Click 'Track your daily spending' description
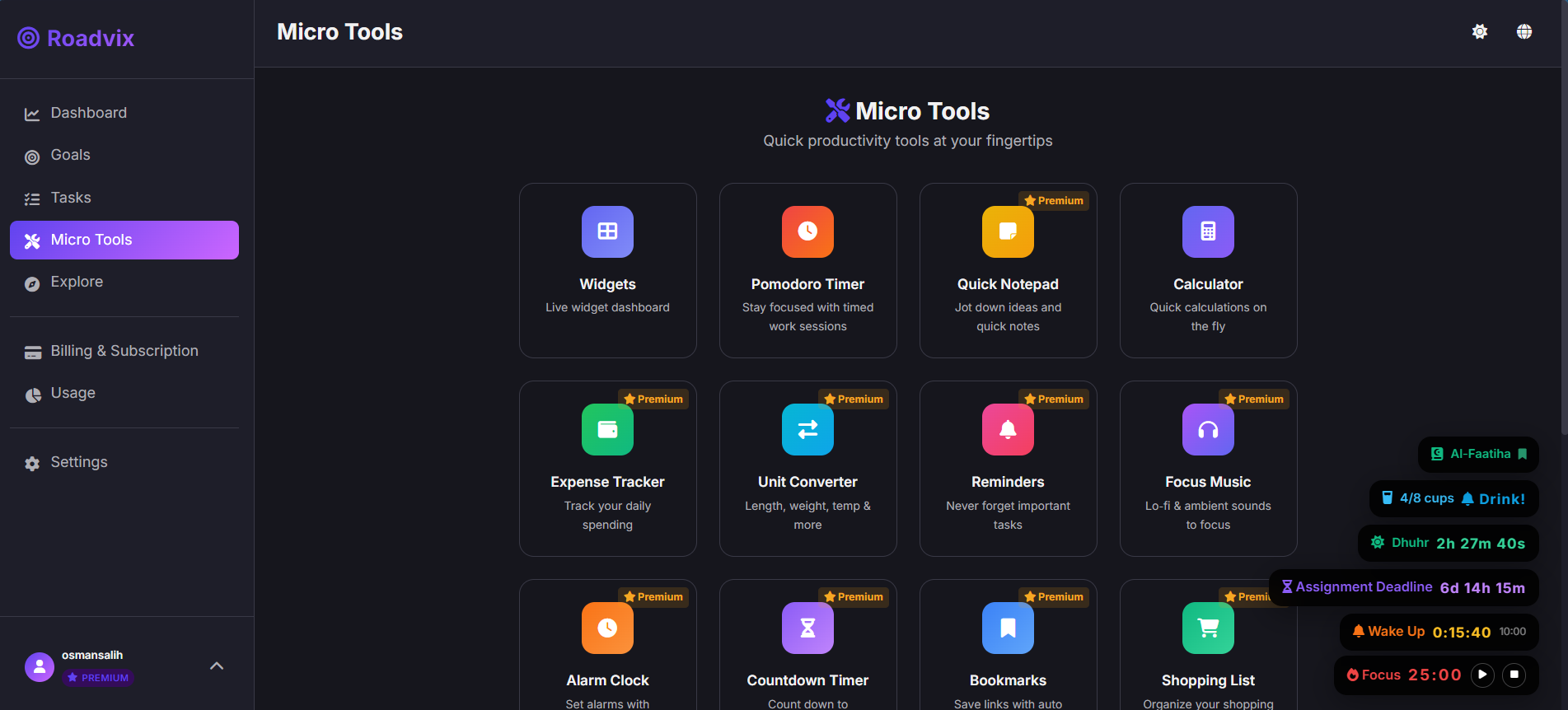The width and height of the screenshot is (1568, 710). click(607, 516)
